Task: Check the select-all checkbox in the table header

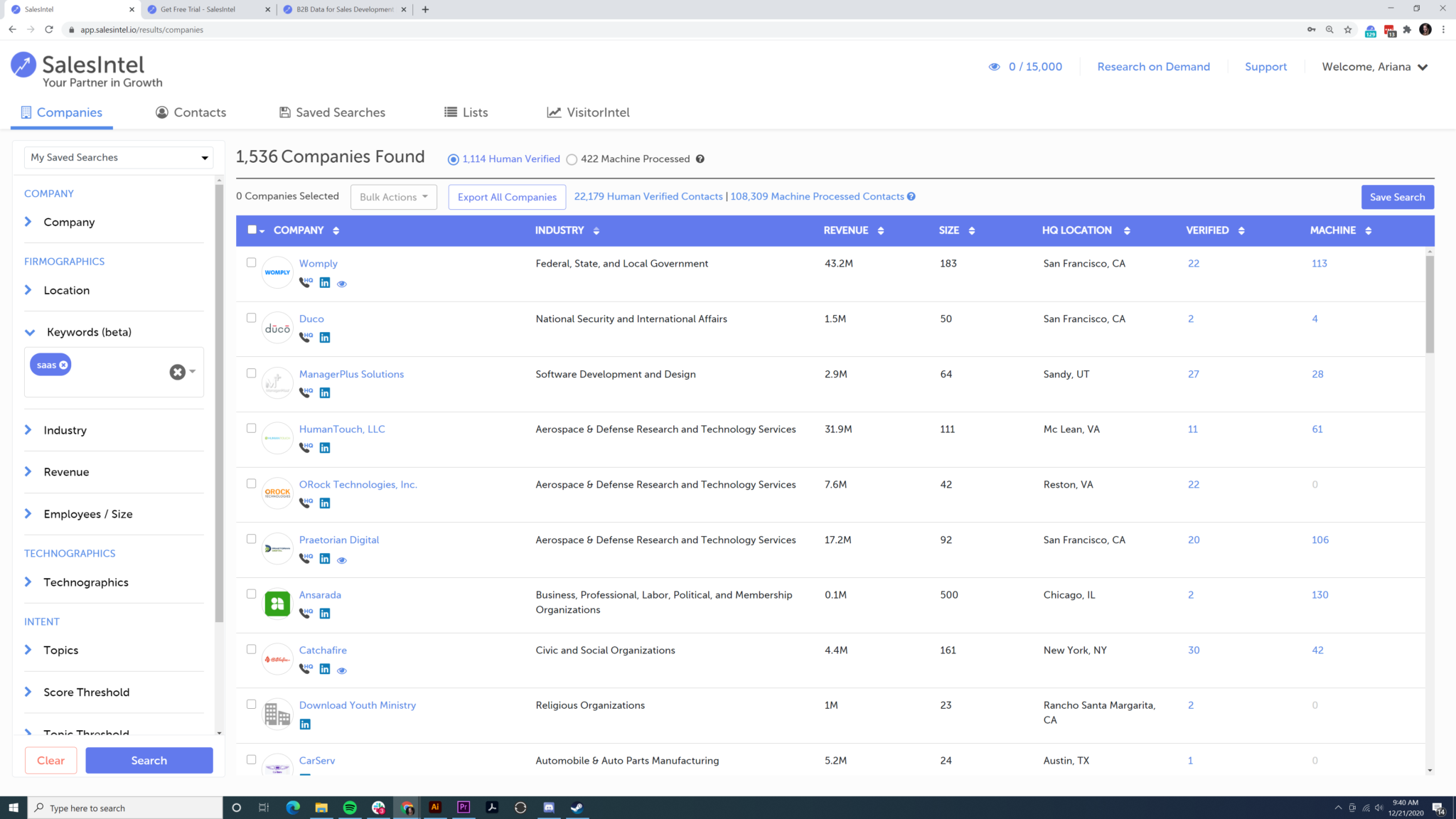Action: (252, 230)
